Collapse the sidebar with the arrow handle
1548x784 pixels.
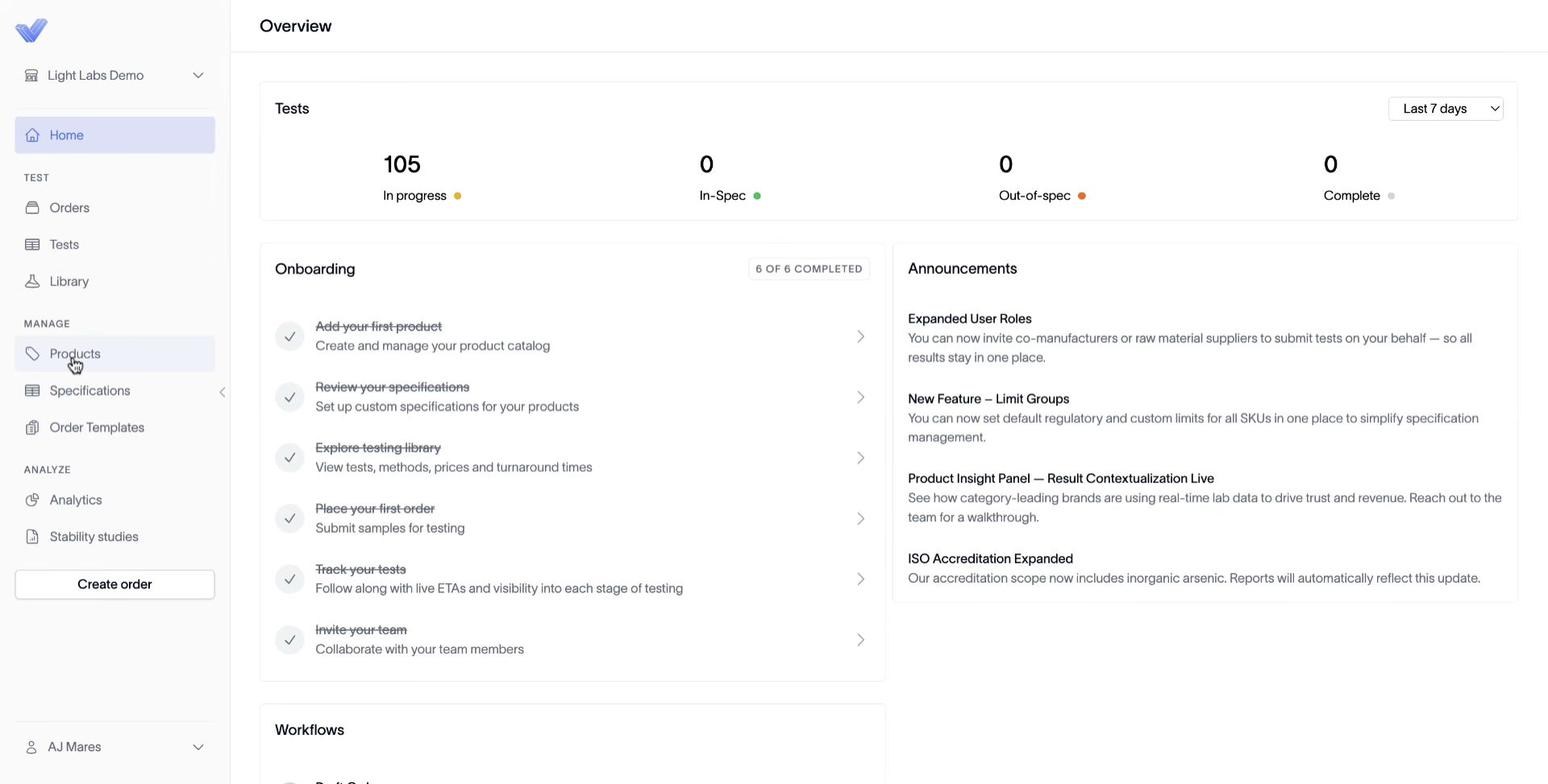pos(223,392)
